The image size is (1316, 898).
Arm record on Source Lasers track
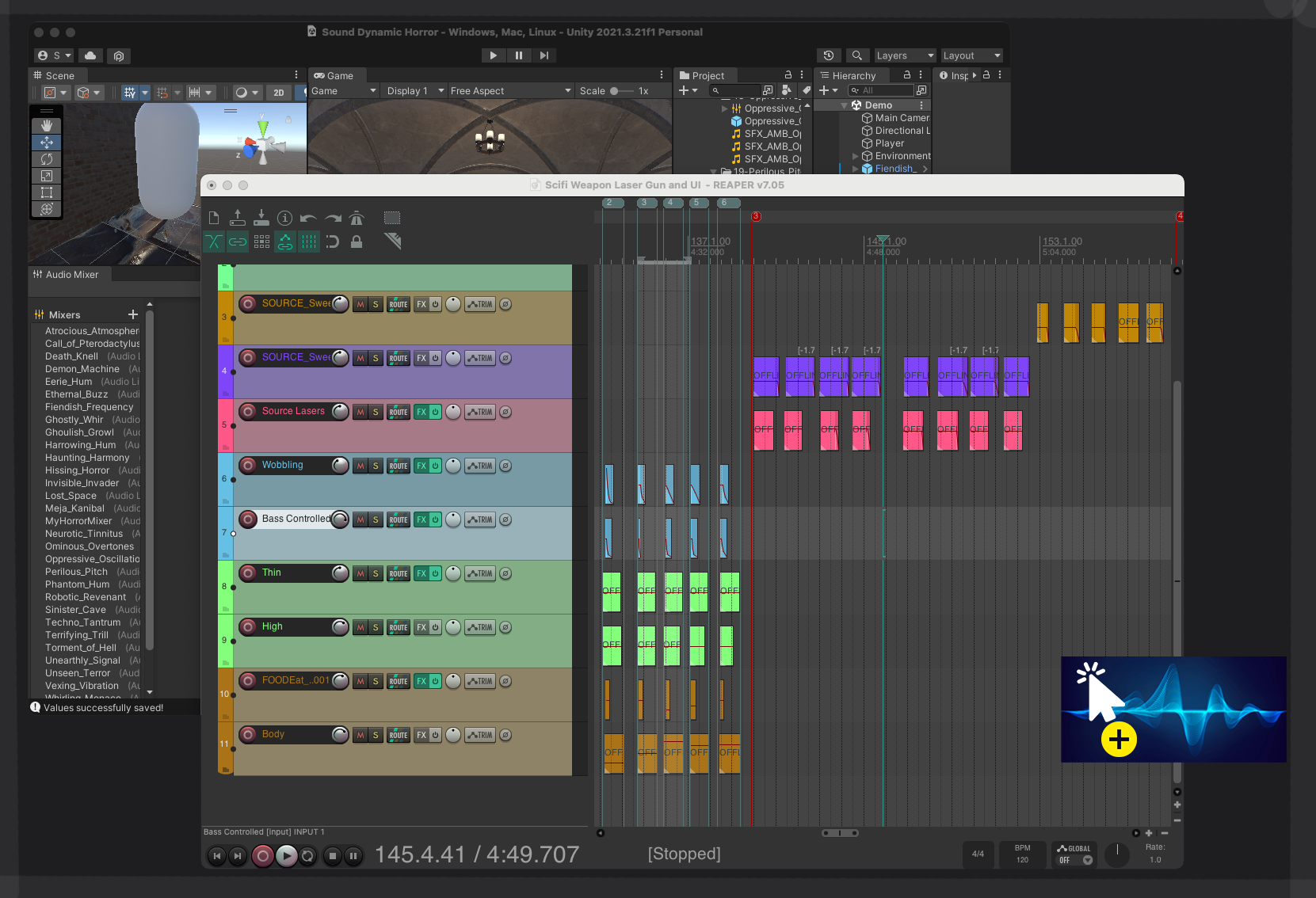coord(248,411)
